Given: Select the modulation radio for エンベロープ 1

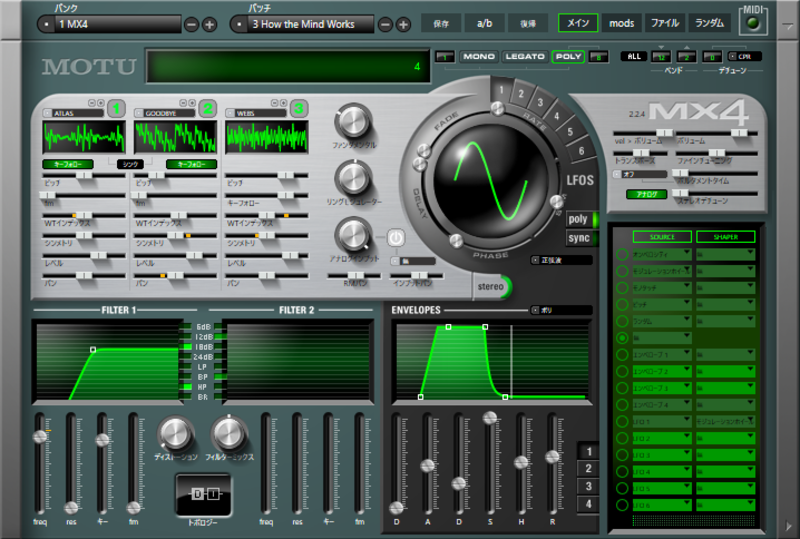Looking at the screenshot, I should click(x=622, y=355).
